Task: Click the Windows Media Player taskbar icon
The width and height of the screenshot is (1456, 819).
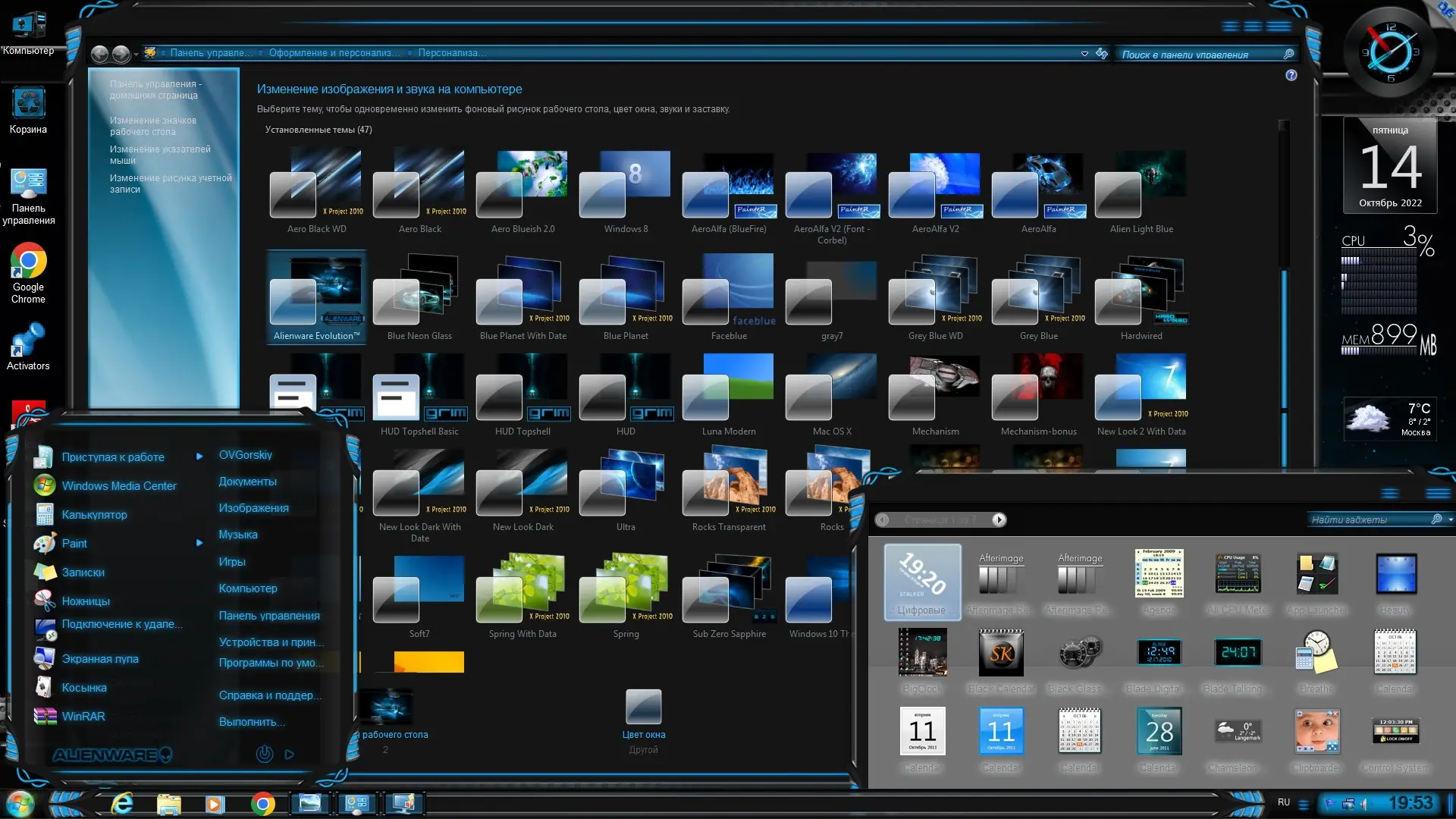Action: point(215,803)
